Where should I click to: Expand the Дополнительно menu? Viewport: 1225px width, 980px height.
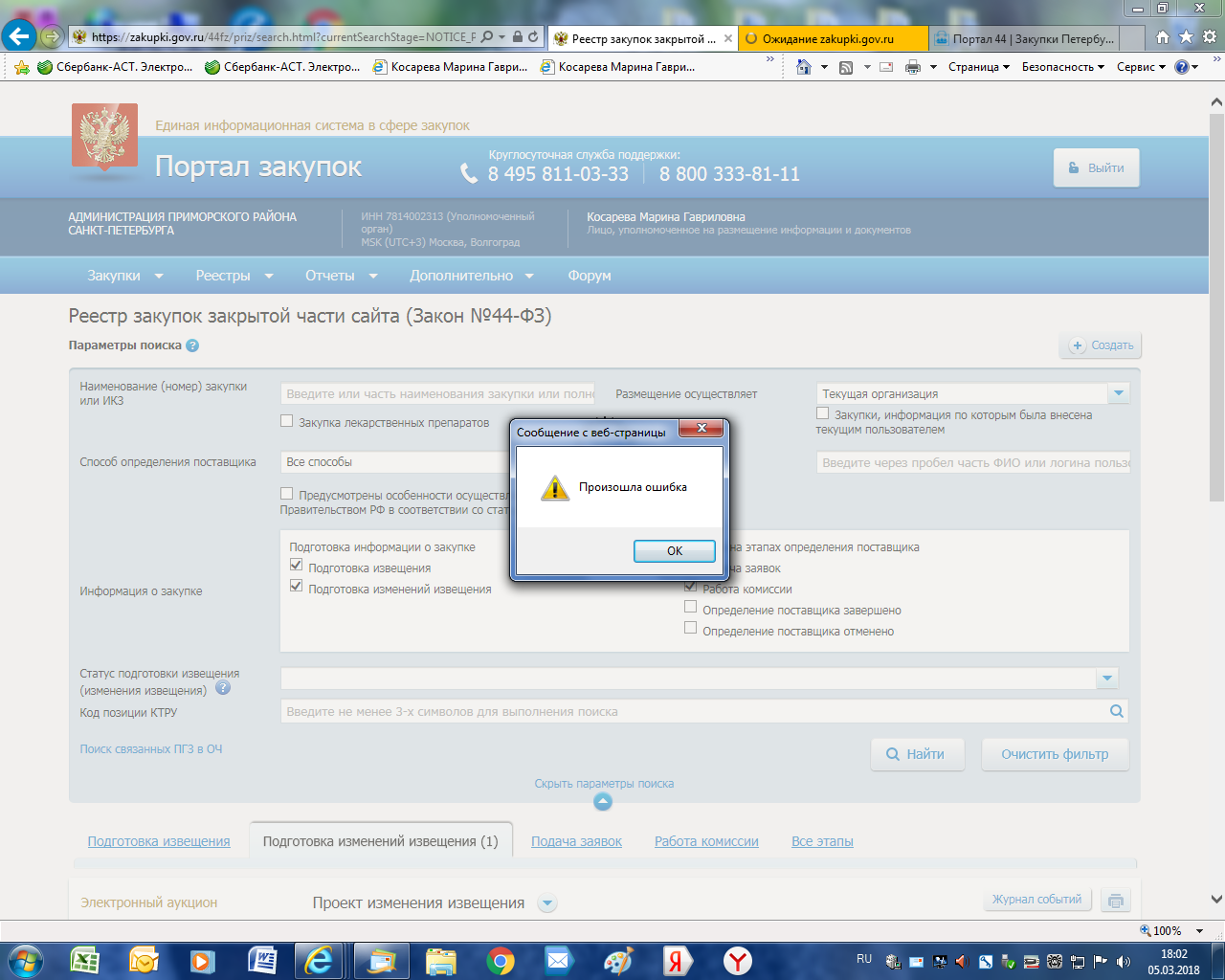tap(472, 276)
